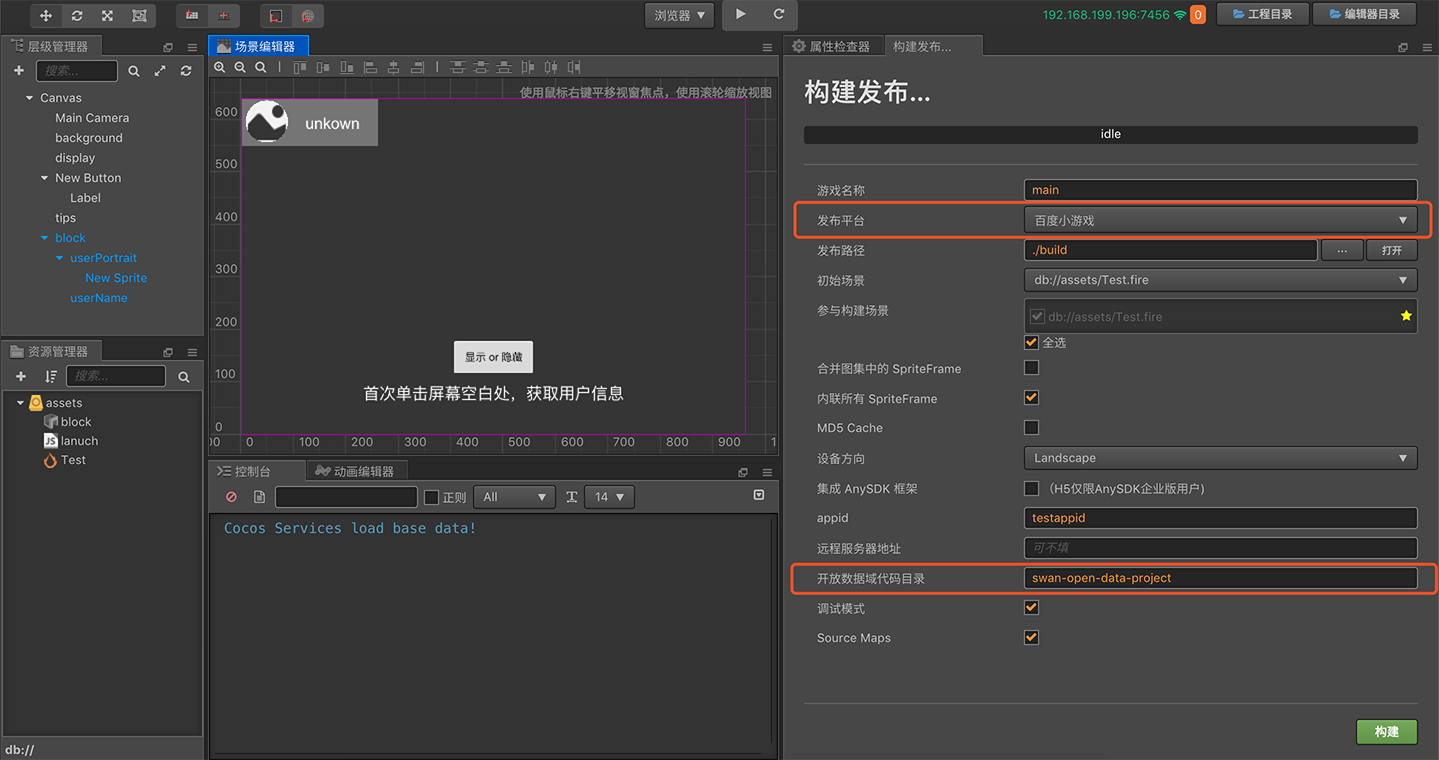The image size is (1439, 760).
Task: Reset scene editor zoom
Action: (x=260, y=67)
